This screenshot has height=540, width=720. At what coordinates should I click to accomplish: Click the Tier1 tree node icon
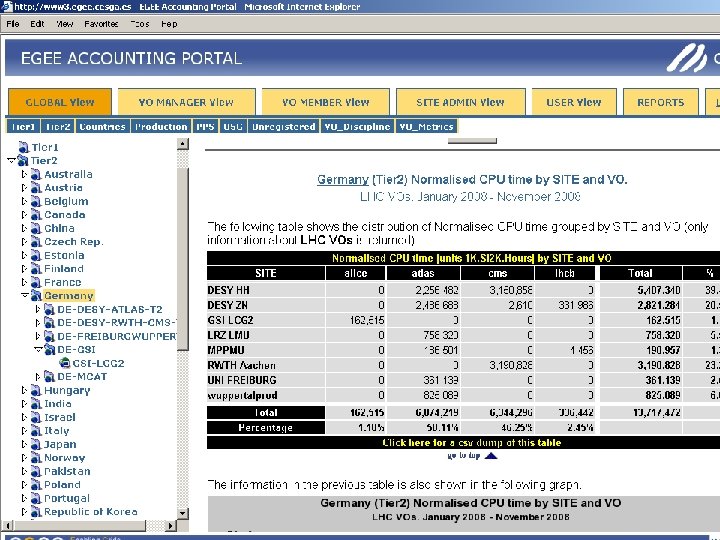[x=24, y=147]
